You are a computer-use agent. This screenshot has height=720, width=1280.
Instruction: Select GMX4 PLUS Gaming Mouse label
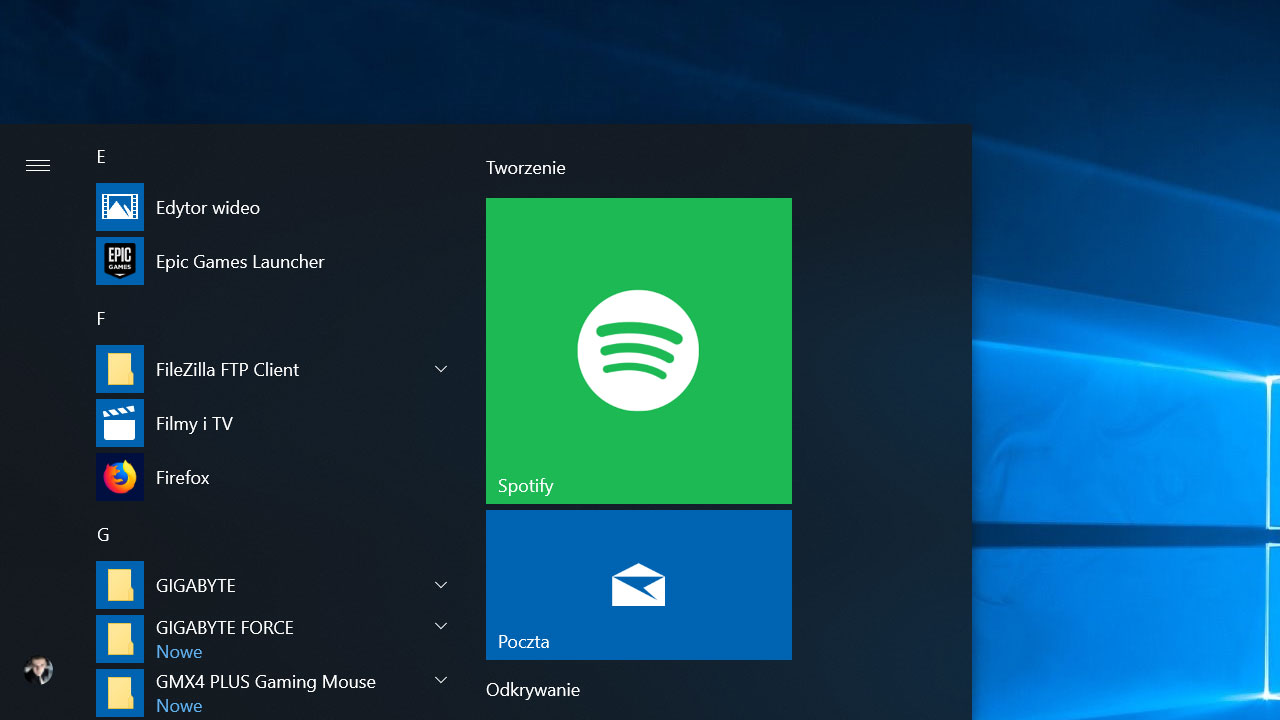click(x=266, y=681)
